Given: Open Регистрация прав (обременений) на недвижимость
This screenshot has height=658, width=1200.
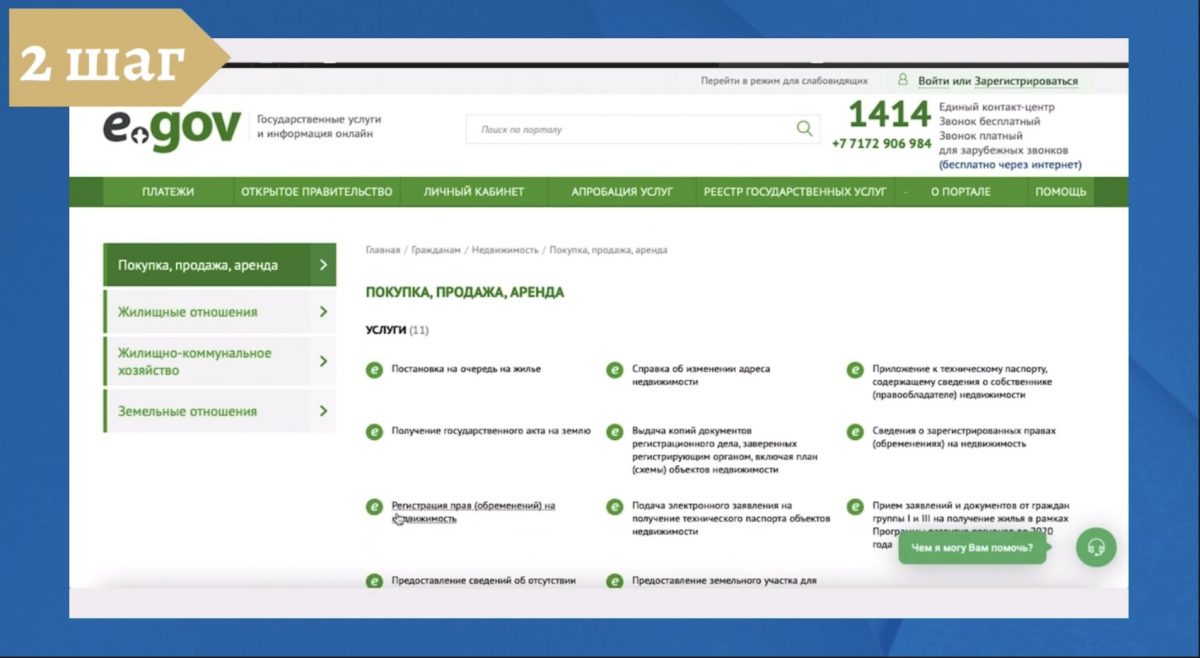Looking at the screenshot, I should coord(473,512).
